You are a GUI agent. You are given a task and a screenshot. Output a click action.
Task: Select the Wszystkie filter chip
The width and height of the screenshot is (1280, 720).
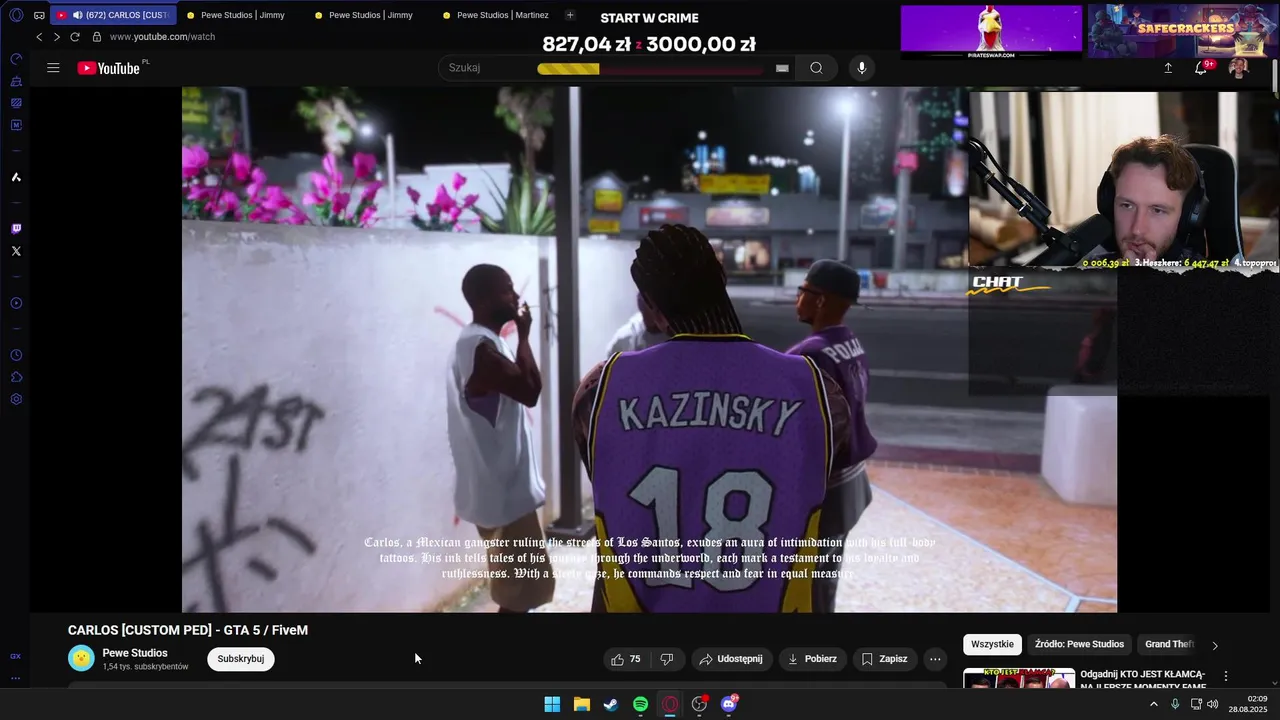[993, 644]
